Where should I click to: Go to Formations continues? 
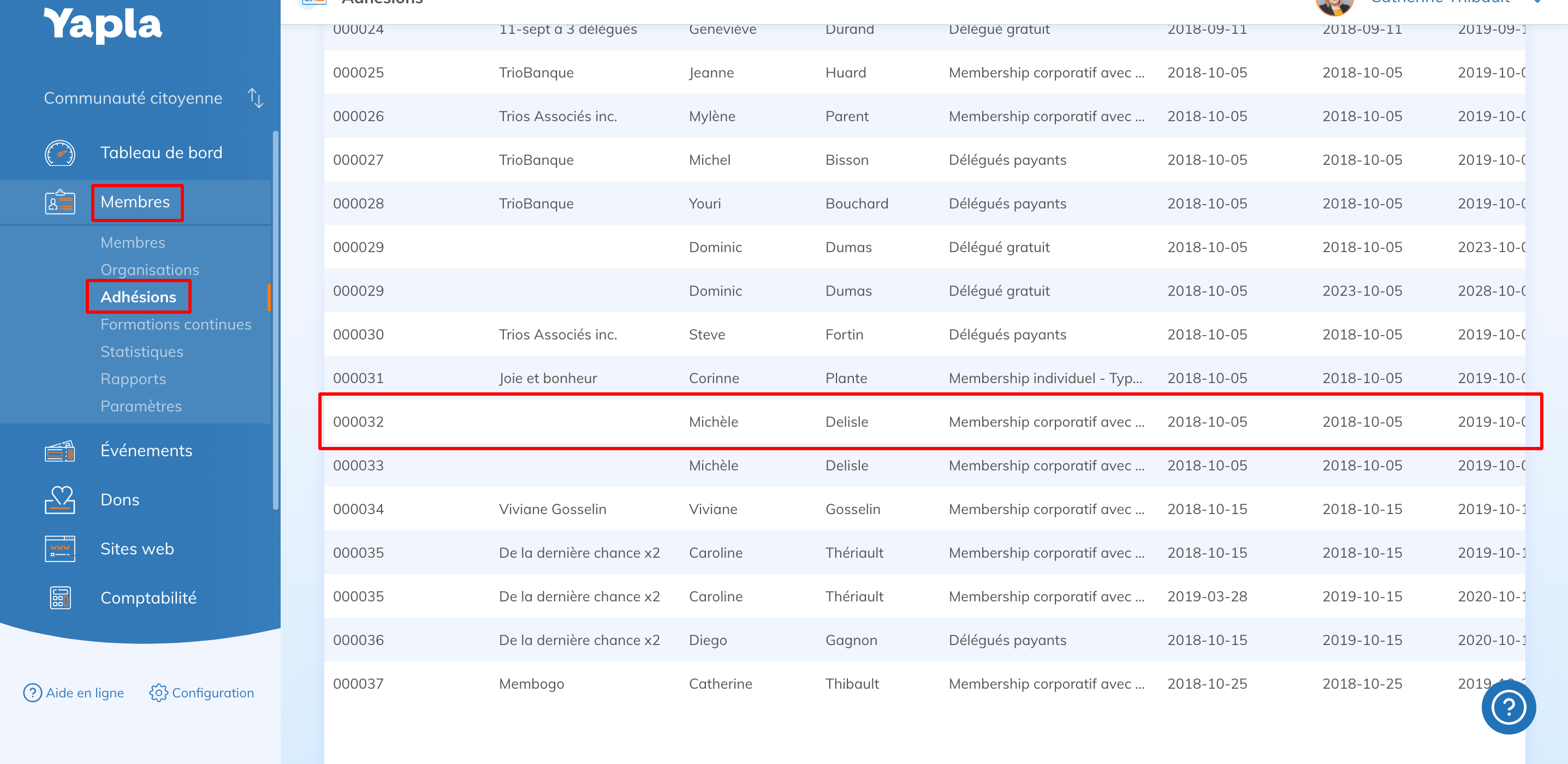(176, 324)
